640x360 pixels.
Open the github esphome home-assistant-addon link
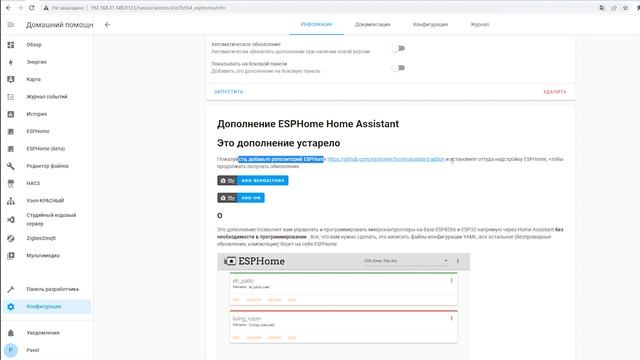coord(386,159)
